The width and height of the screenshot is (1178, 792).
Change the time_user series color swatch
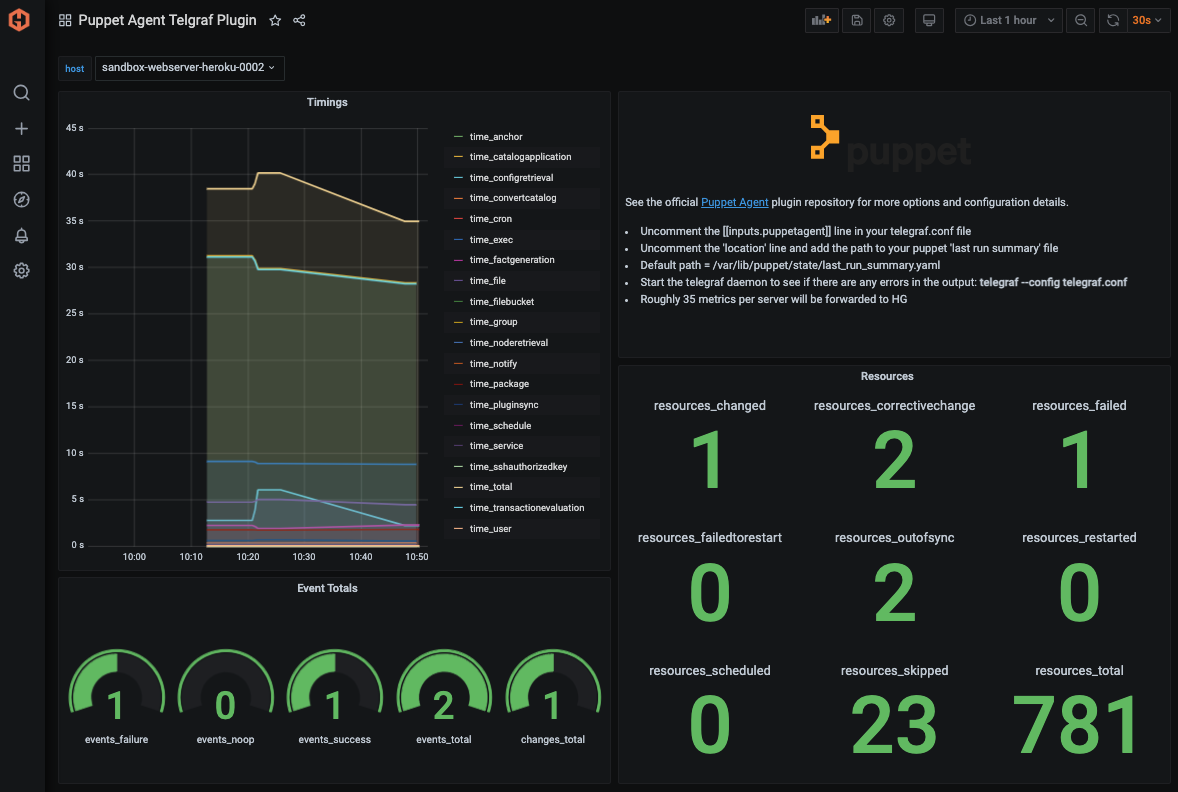[458, 529]
